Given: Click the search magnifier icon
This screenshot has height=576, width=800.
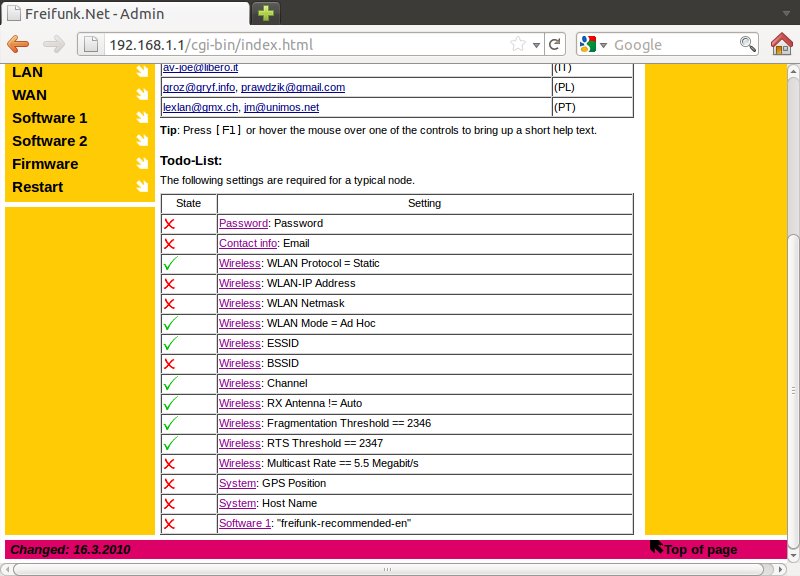Looking at the screenshot, I should click(747, 45).
